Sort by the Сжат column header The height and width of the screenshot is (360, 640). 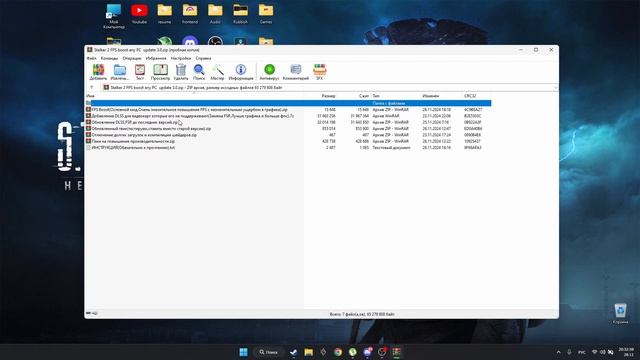364,96
